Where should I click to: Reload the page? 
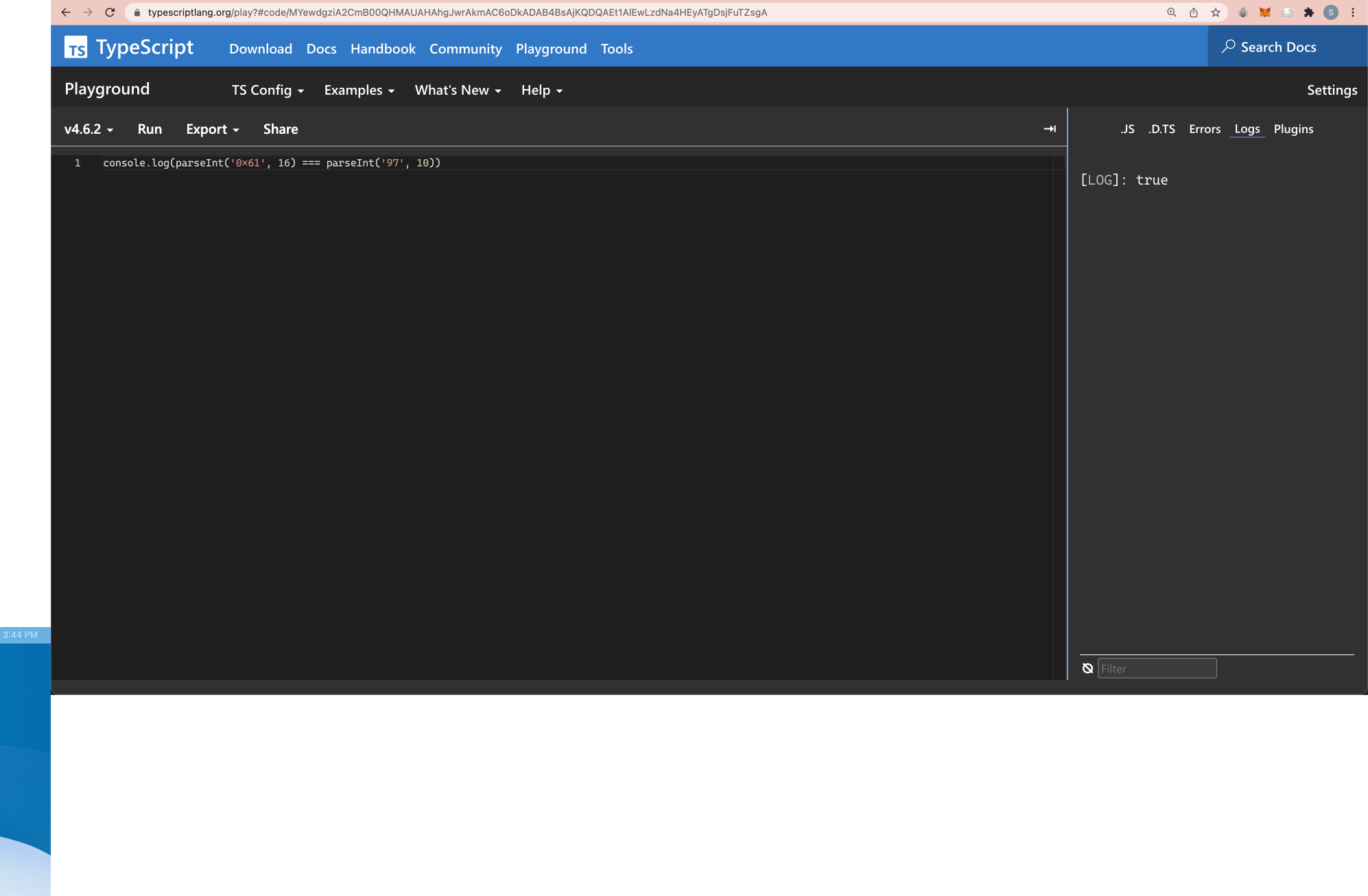[x=110, y=12]
